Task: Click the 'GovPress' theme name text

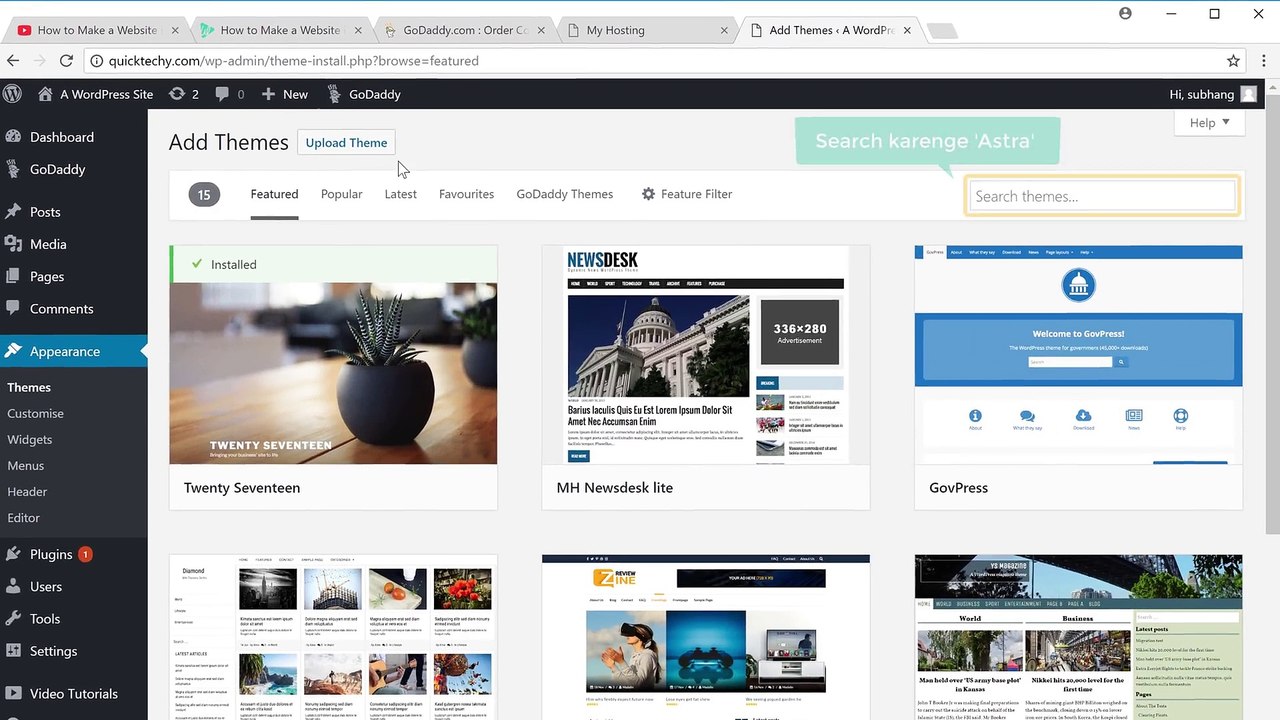Action: point(958,487)
